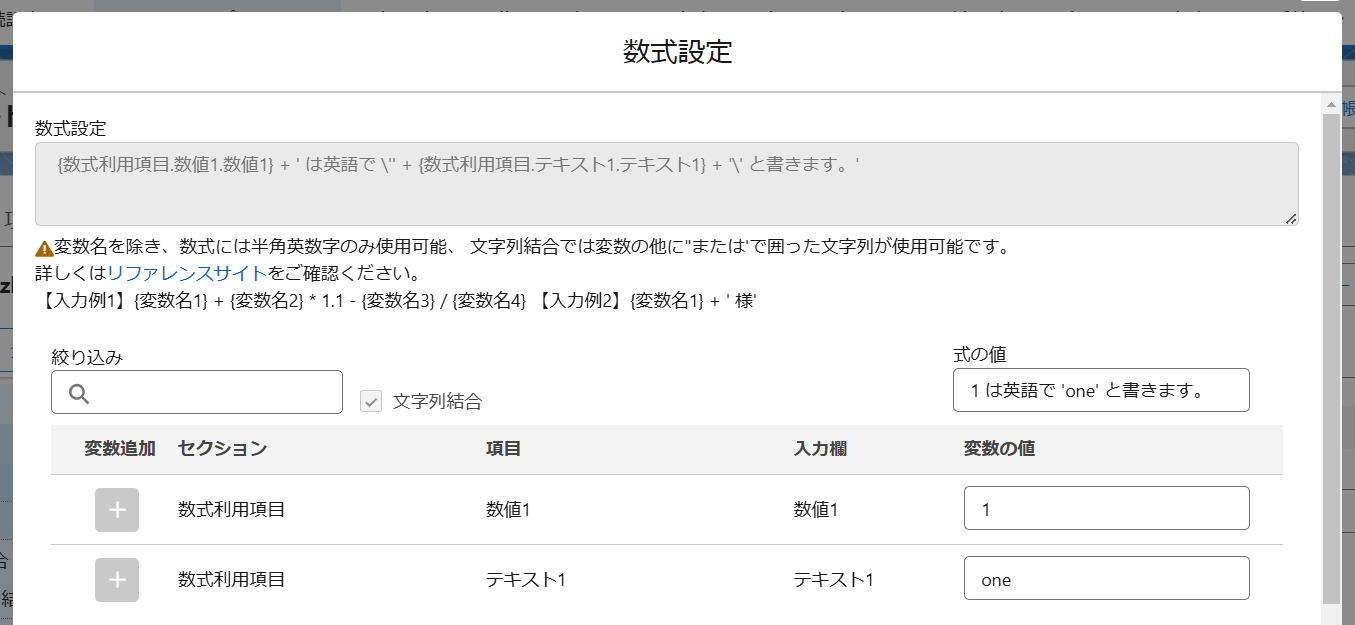Click the 式の値 result field
This screenshot has height=625, width=1355.
coord(1101,390)
